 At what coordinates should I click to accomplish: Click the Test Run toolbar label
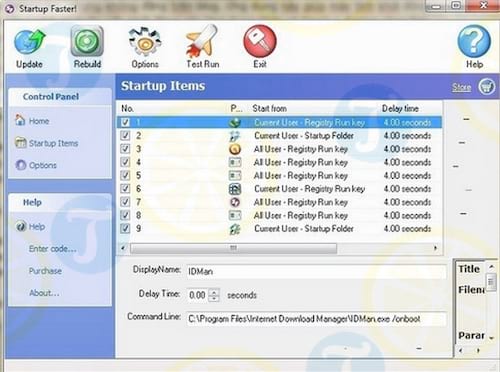[203, 64]
